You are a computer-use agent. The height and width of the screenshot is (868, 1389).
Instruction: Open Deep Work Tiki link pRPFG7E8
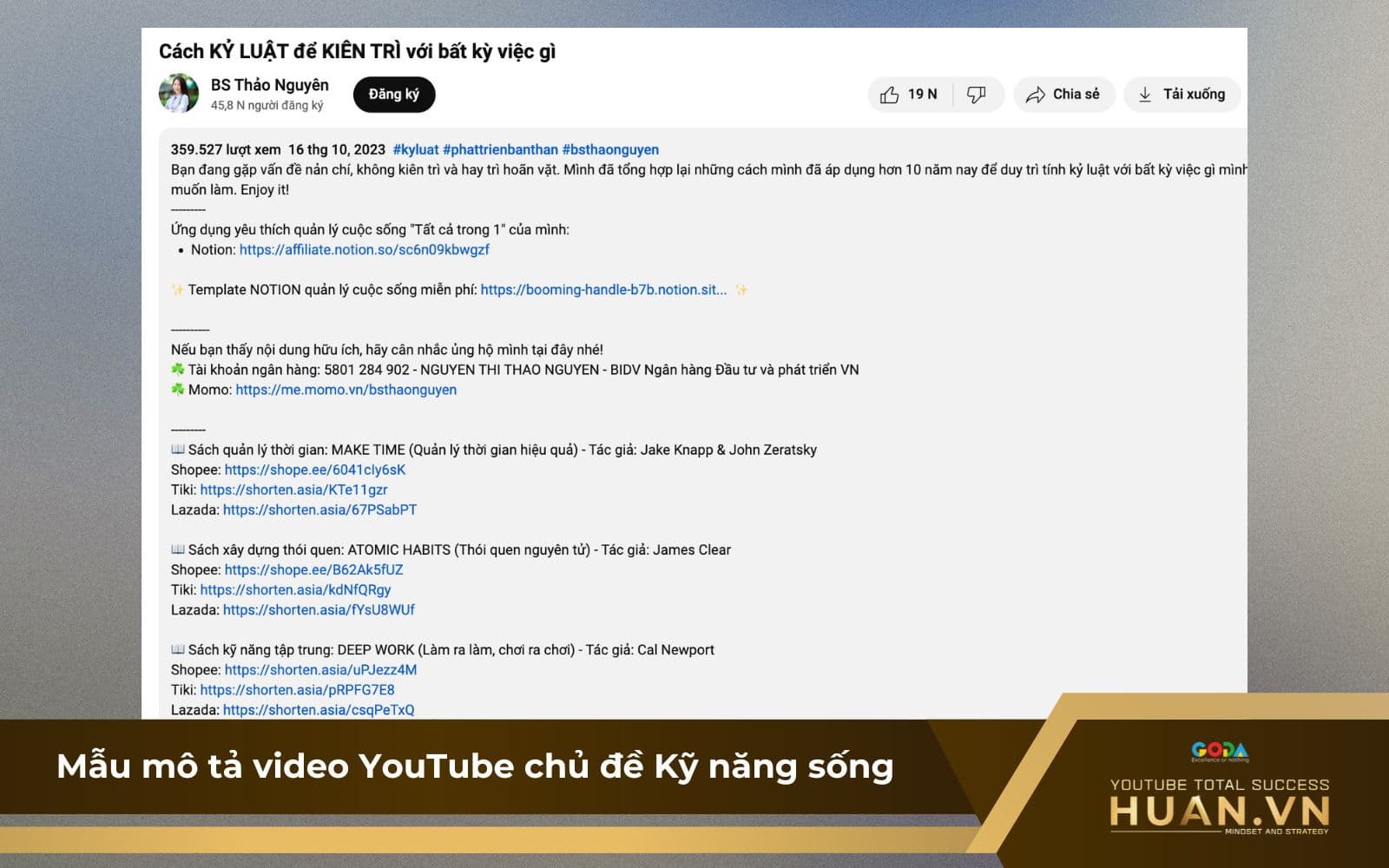coord(297,690)
